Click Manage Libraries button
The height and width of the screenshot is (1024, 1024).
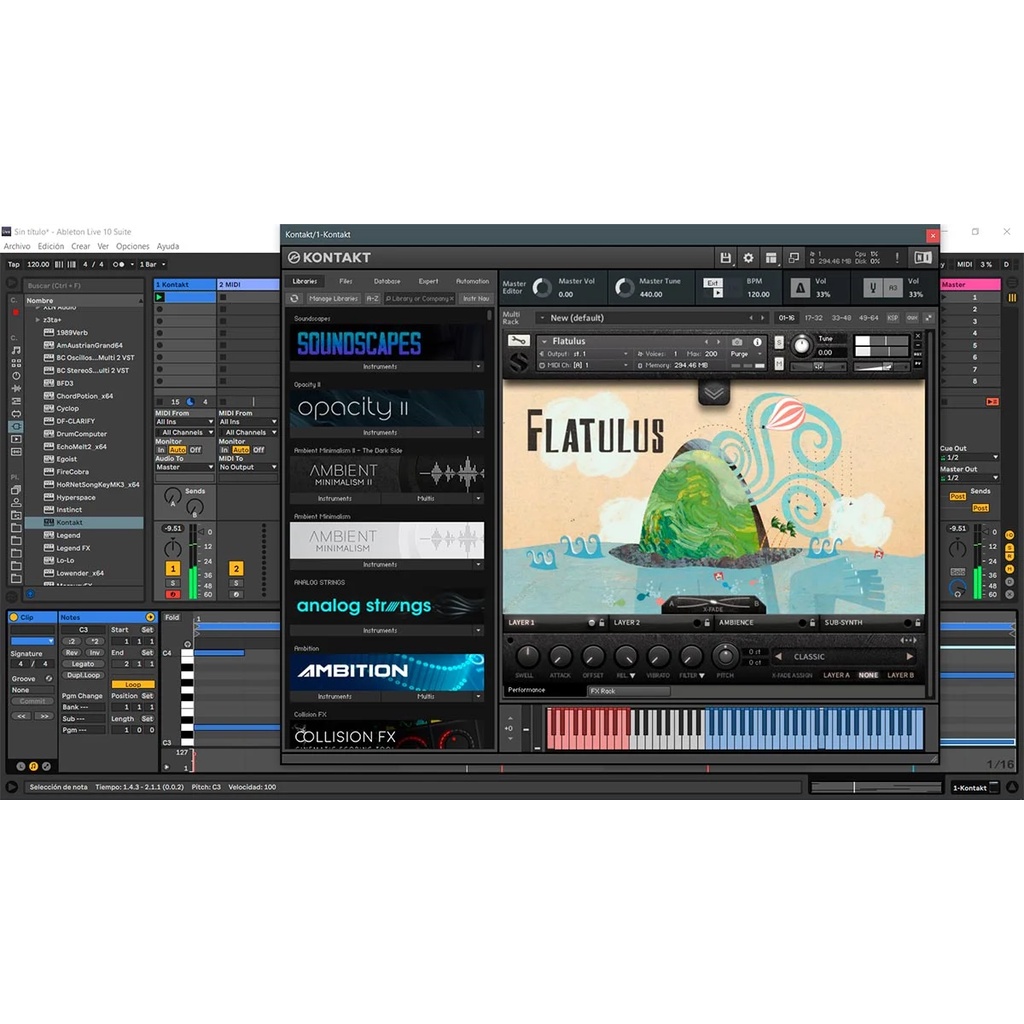333,298
